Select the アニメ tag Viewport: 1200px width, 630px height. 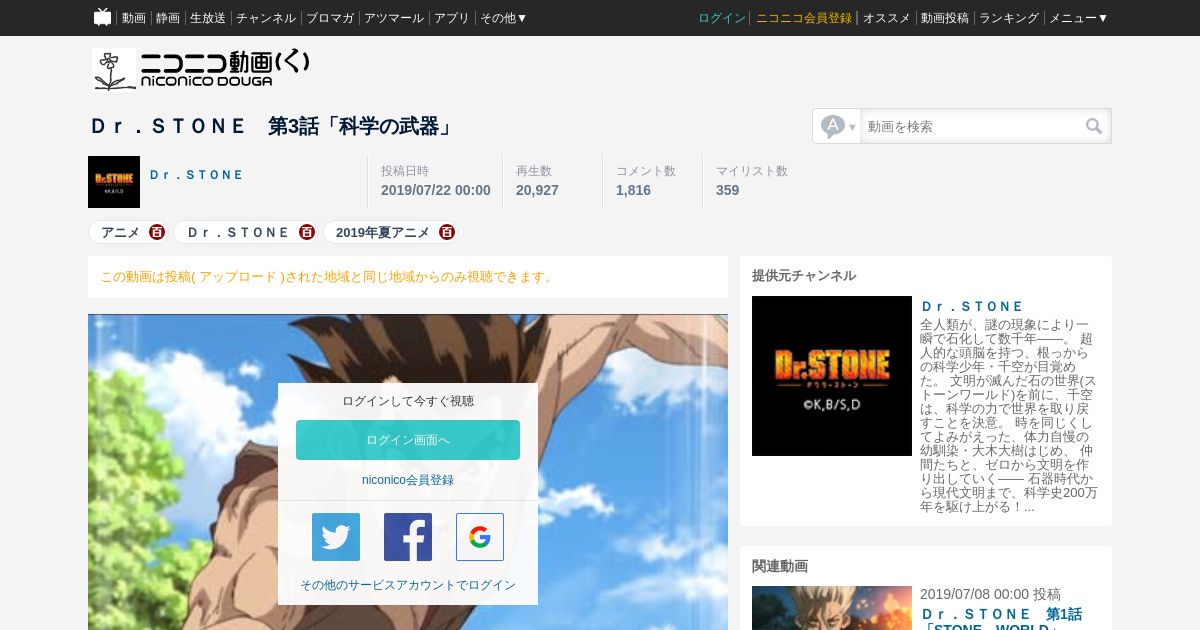120,232
